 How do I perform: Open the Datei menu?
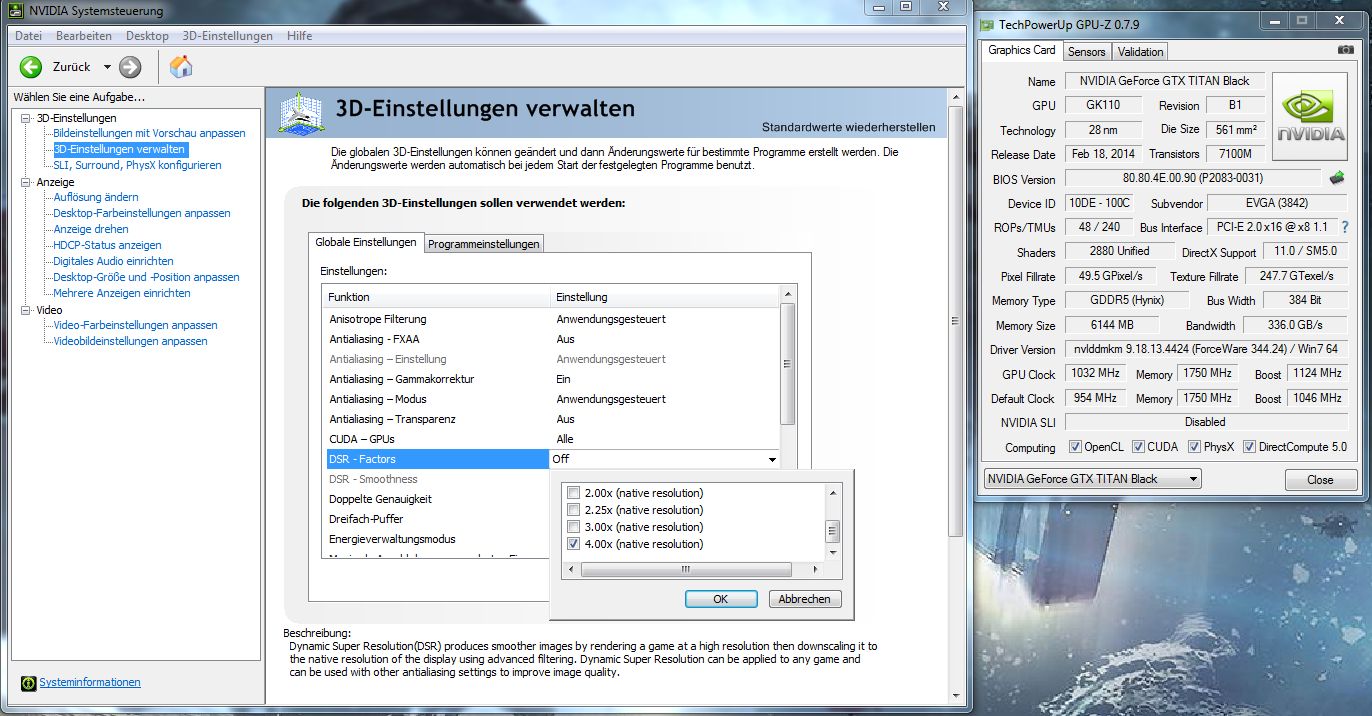28,36
